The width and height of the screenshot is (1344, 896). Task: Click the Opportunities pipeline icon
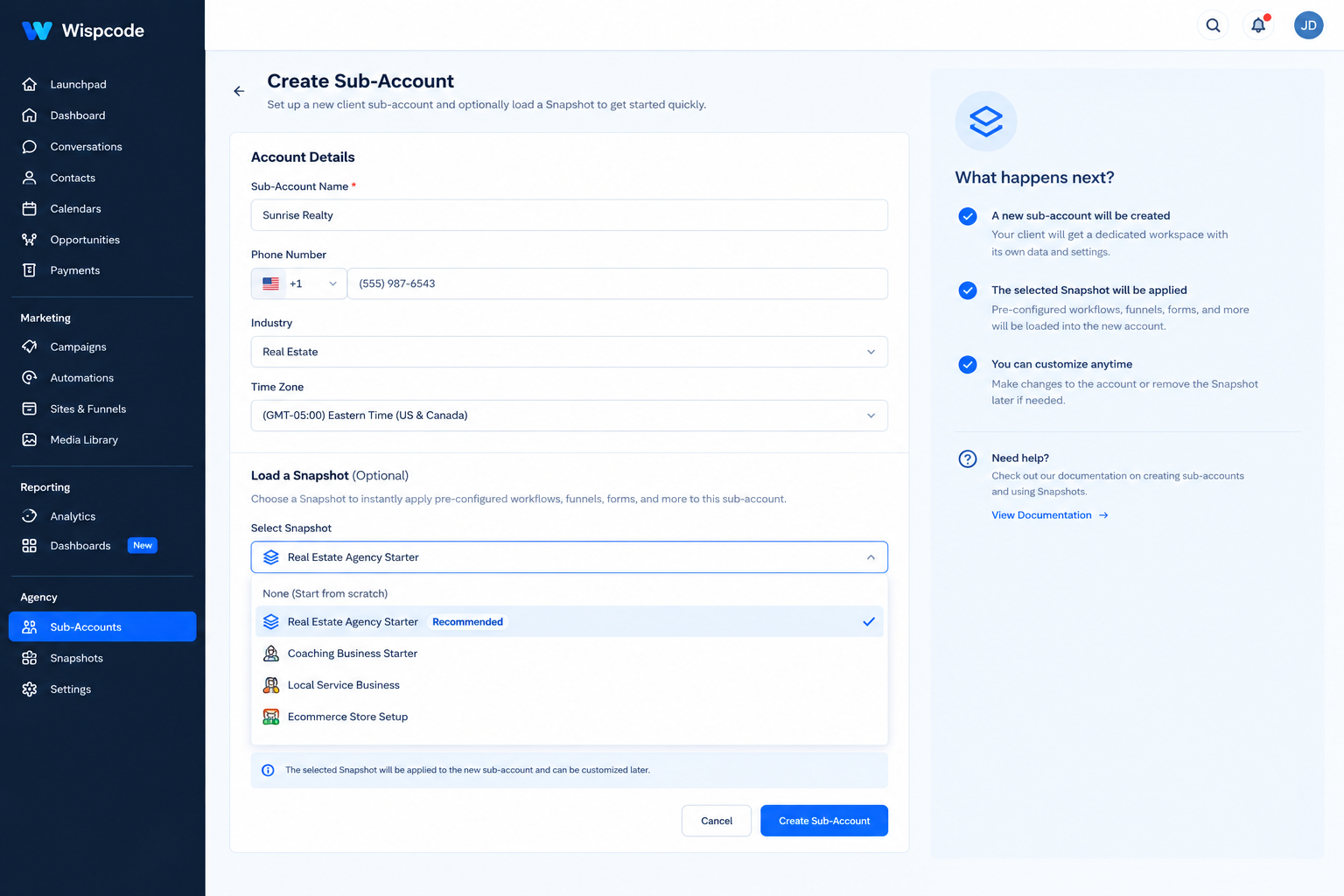coord(30,240)
